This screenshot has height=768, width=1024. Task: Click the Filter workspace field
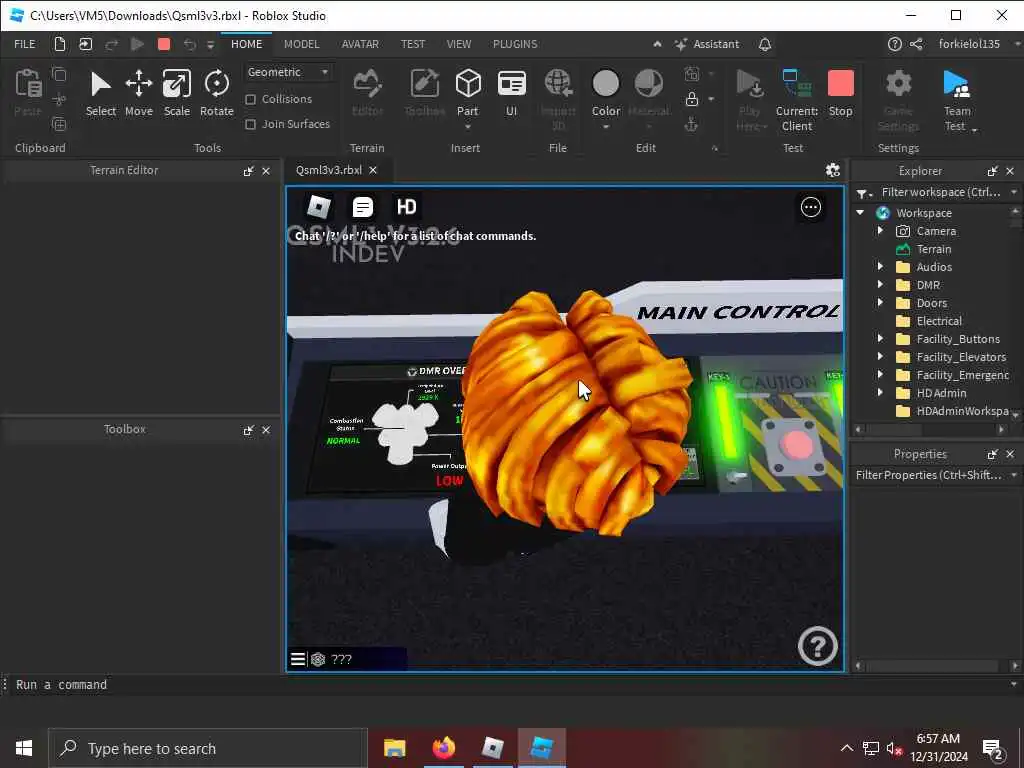click(x=940, y=192)
